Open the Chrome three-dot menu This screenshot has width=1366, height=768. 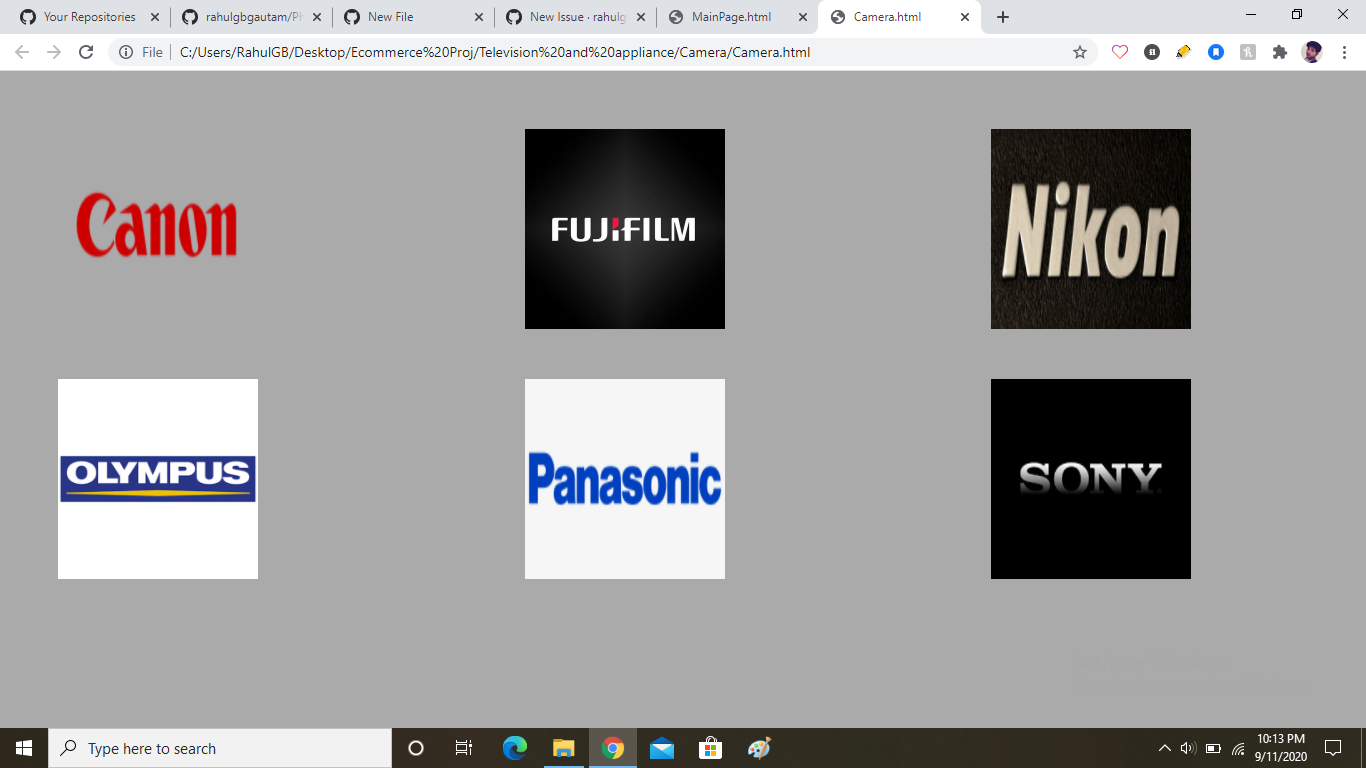[1344, 52]
